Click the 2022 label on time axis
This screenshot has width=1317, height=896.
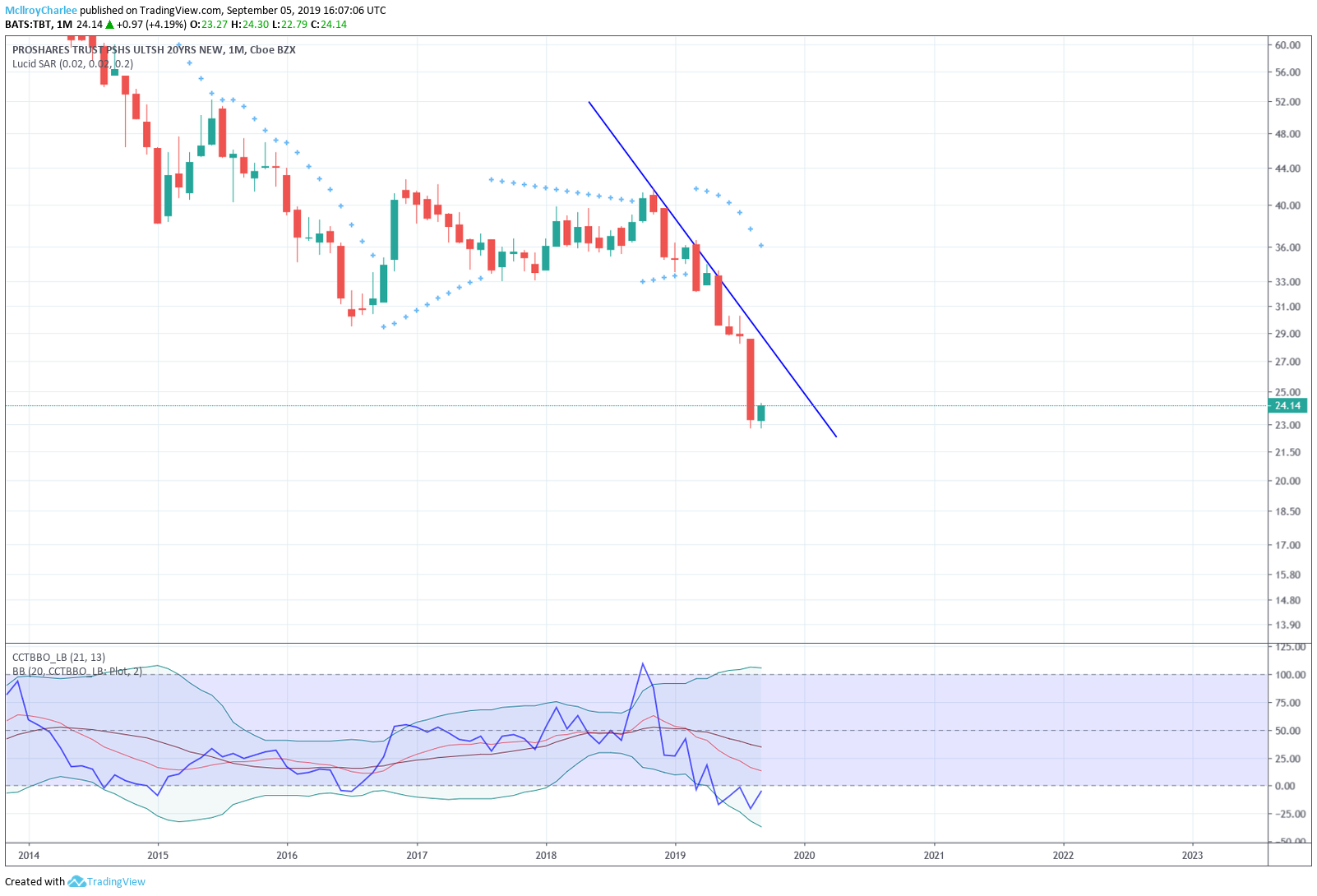point(1063,855)
